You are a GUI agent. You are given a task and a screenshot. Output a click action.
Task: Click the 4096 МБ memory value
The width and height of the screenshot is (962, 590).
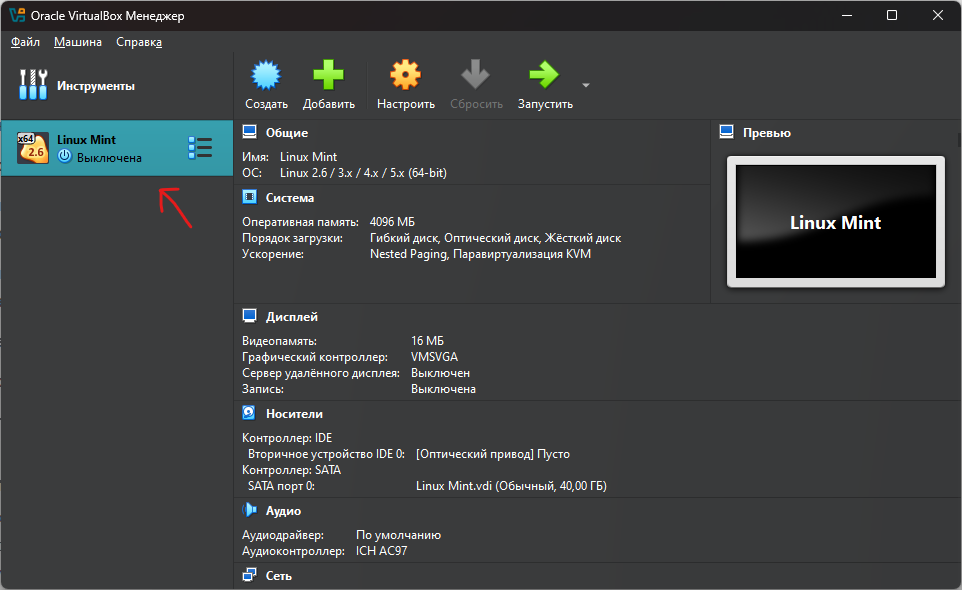pyautogui.click(x=392, y=221)
